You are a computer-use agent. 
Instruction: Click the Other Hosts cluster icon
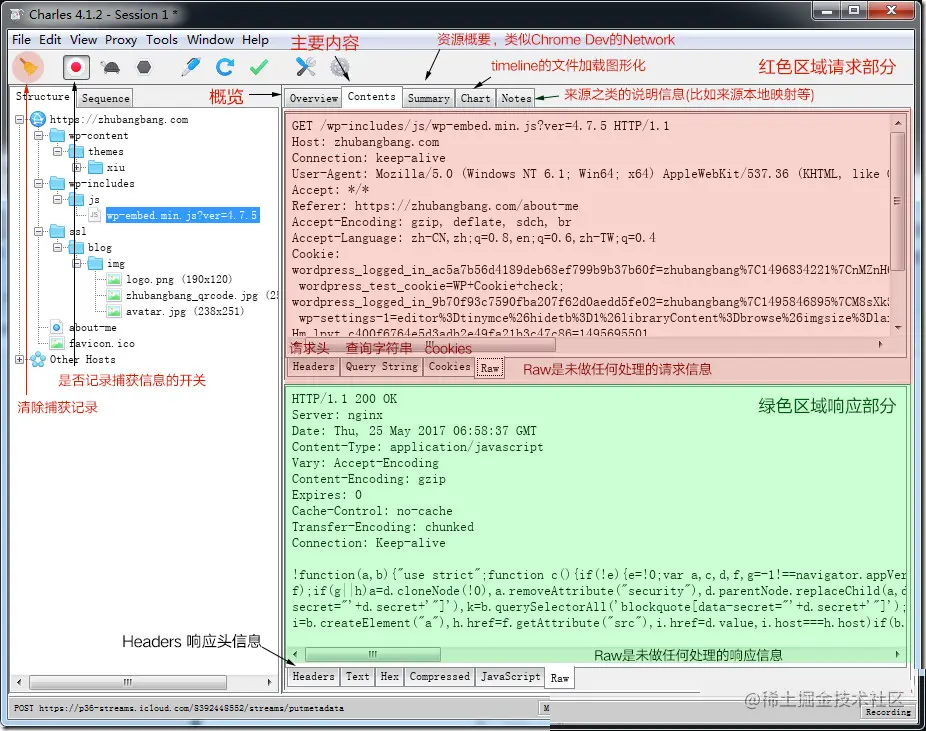(38, 359)
